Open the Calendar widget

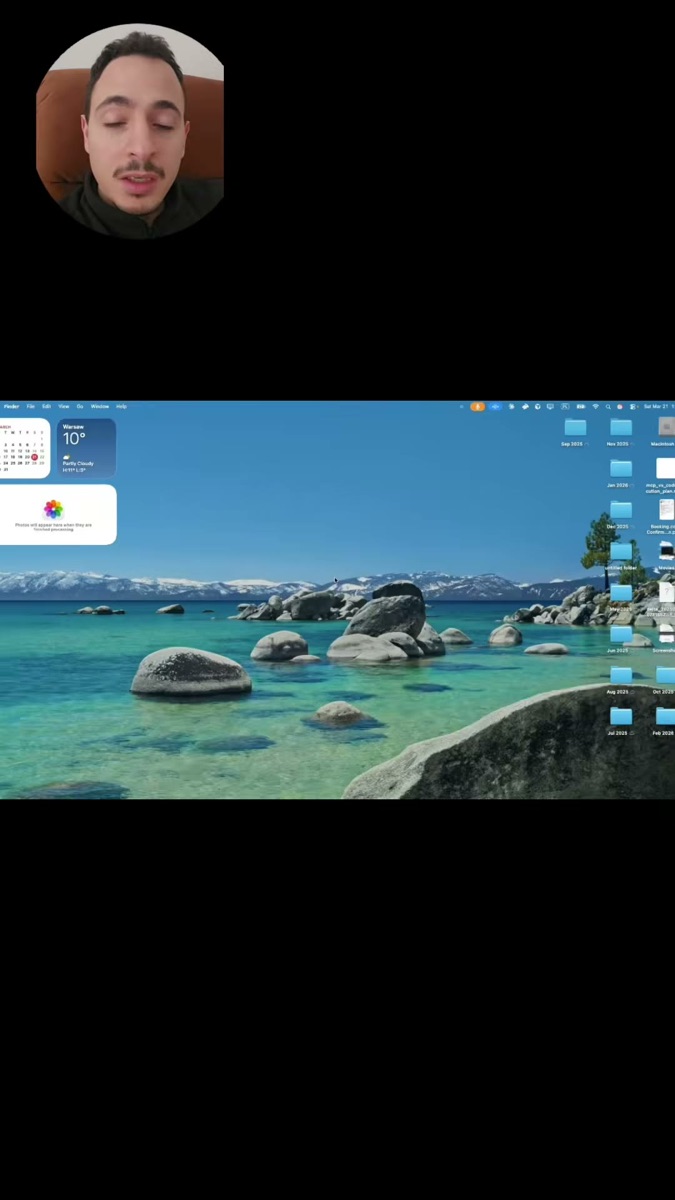tap(24, 448)
